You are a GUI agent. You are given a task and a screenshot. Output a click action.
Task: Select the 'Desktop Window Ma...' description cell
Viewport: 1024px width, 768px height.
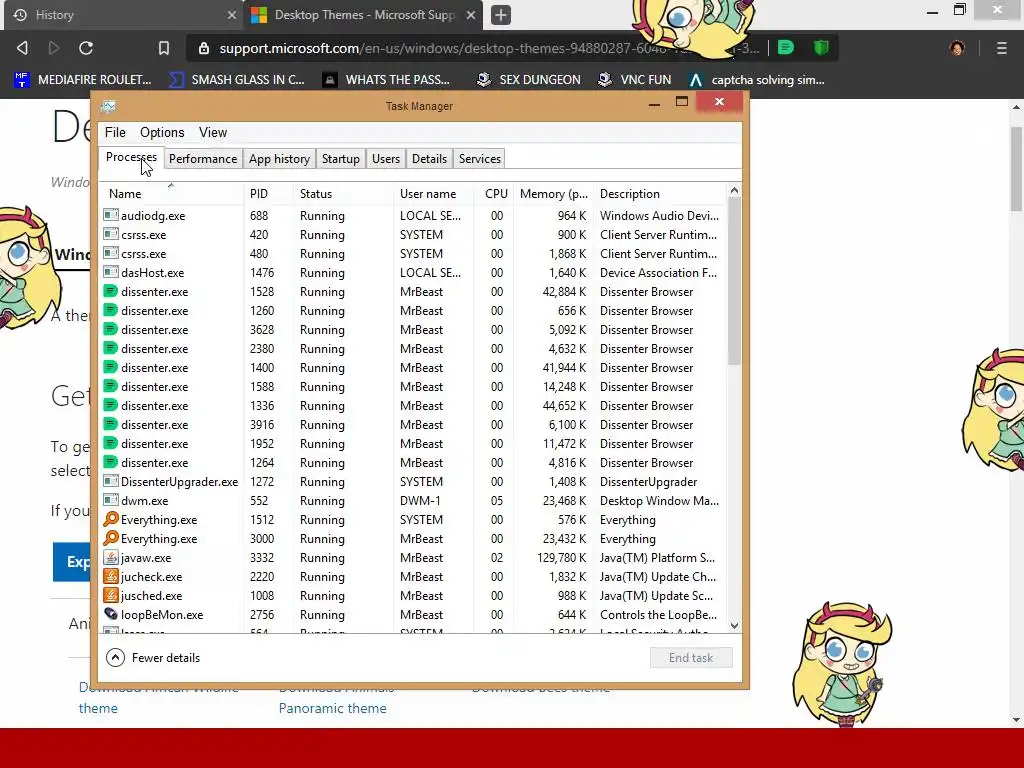tap(659, 501)
